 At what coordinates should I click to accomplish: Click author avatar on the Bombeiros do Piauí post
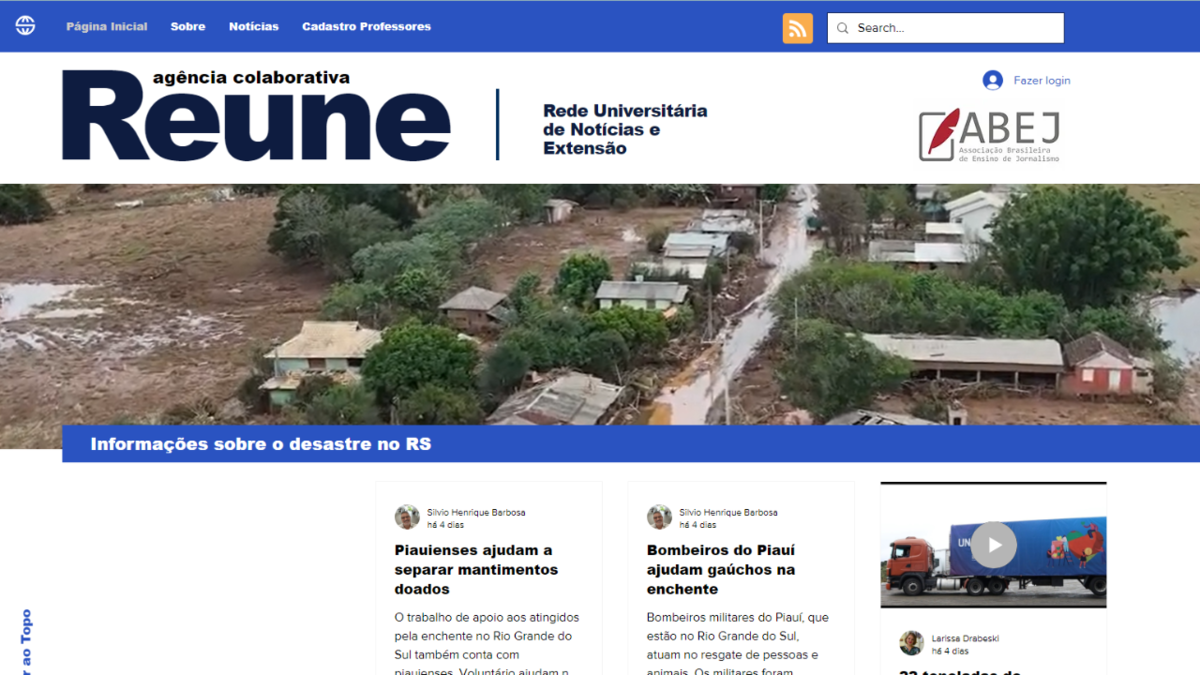click(x=659, y=517)
